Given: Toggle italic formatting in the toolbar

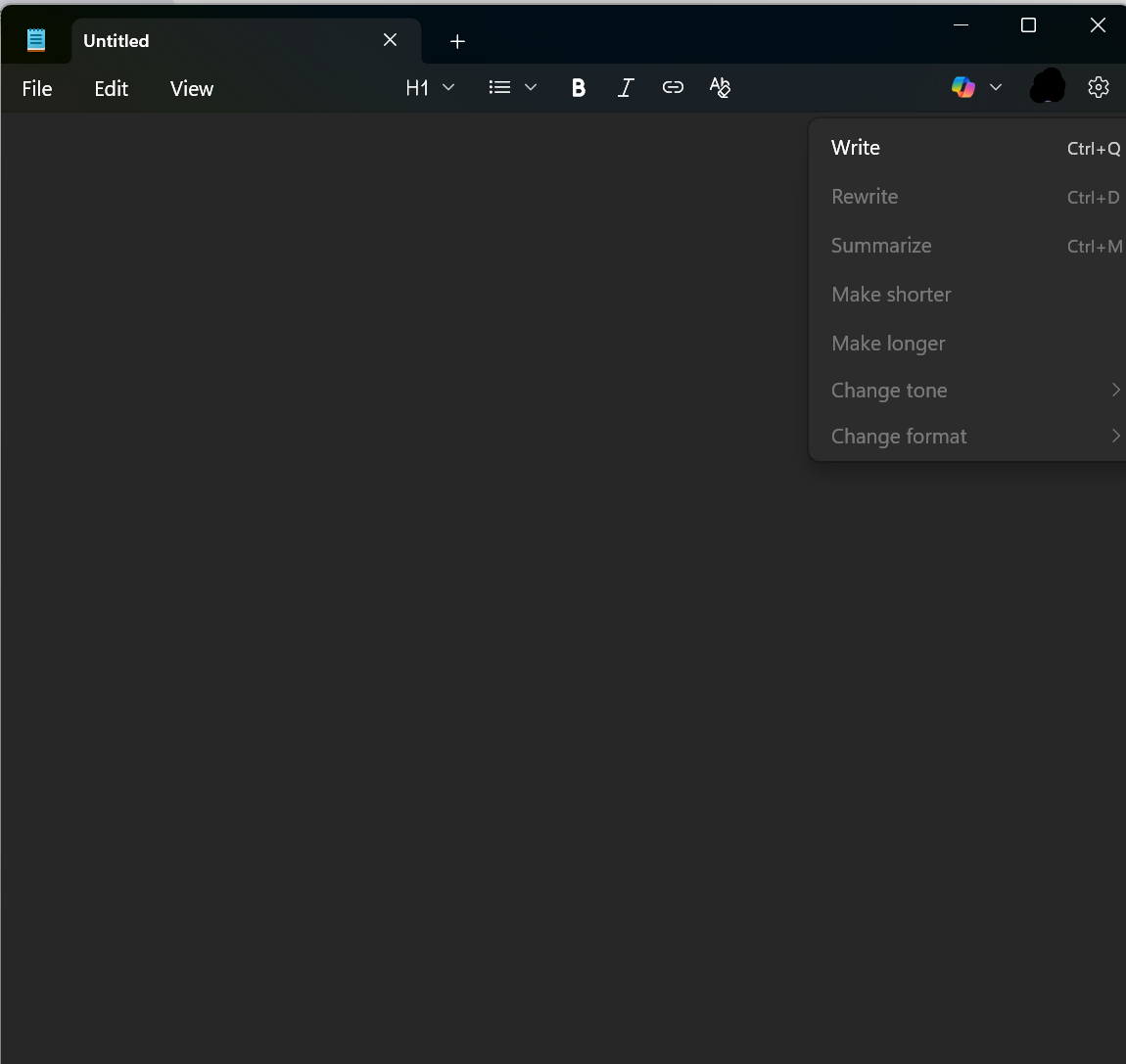Looking at the screenshot, I should point(626,87).
